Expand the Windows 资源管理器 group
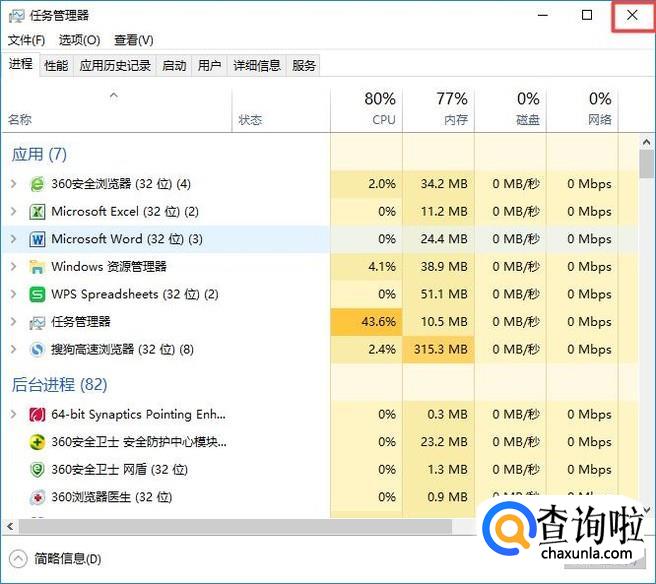The height and width of the screenshot is (584, 656). [13, 266]
